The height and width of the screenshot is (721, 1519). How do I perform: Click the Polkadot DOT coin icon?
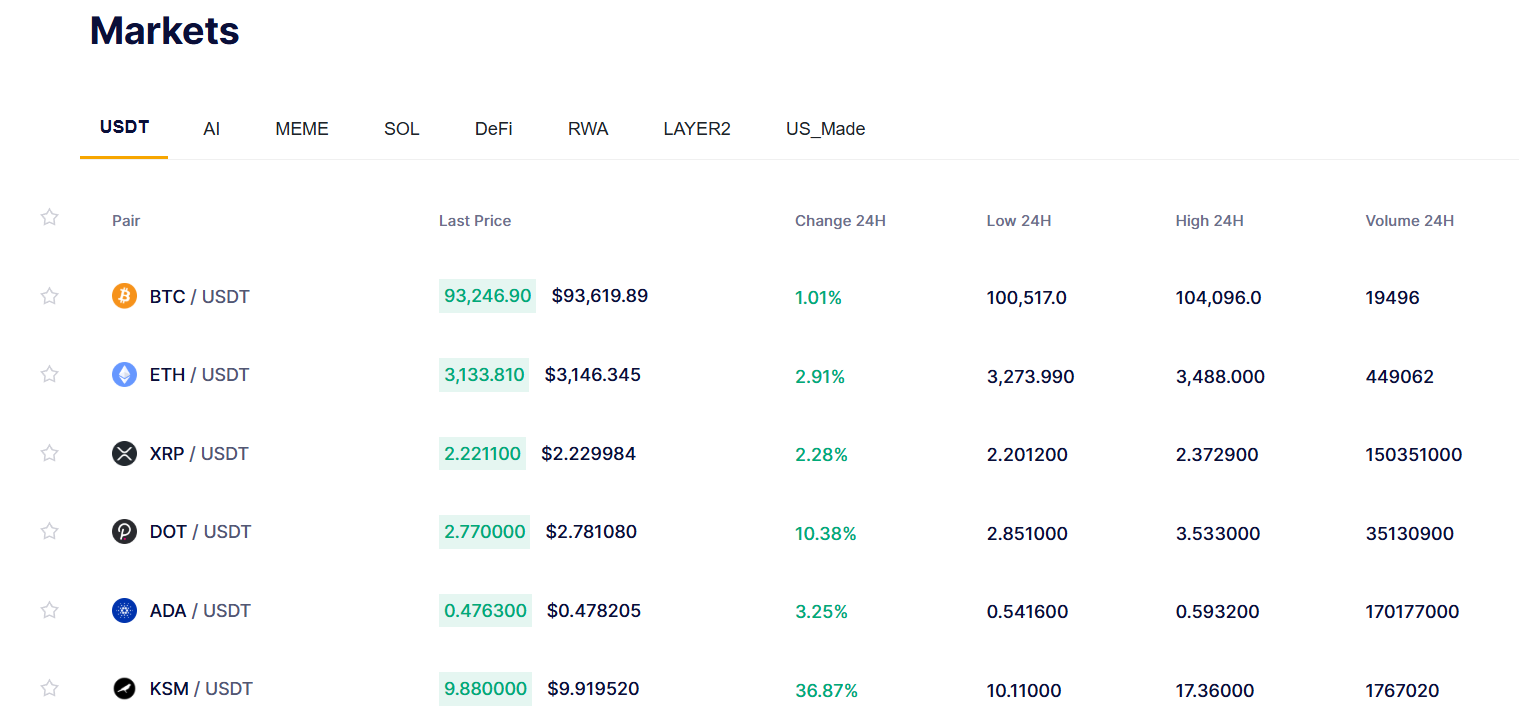[x=124, y=532]
